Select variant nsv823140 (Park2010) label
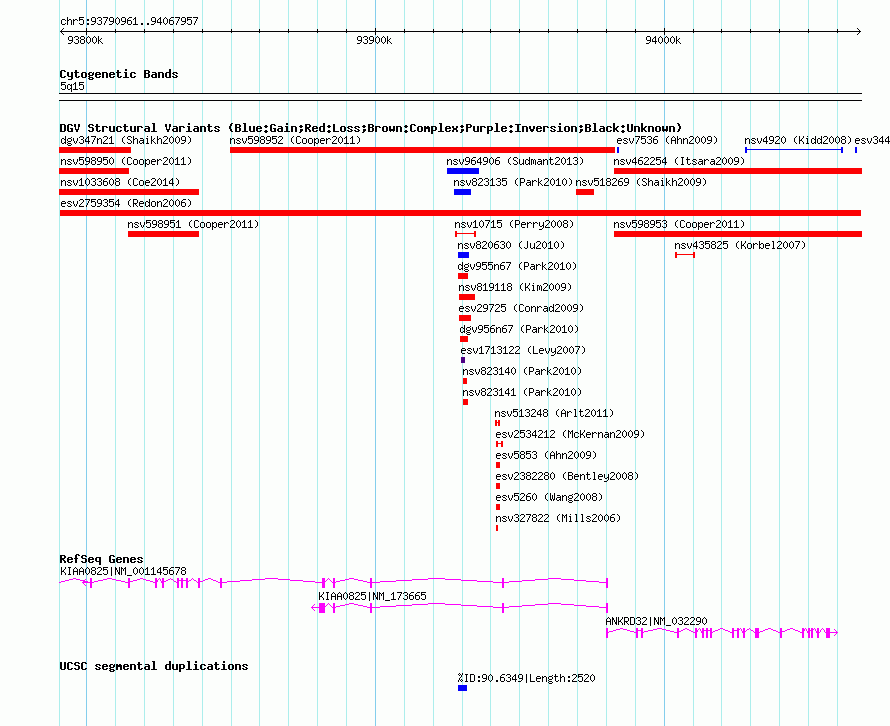The image size is (890, 726). (x=522, y=371)
